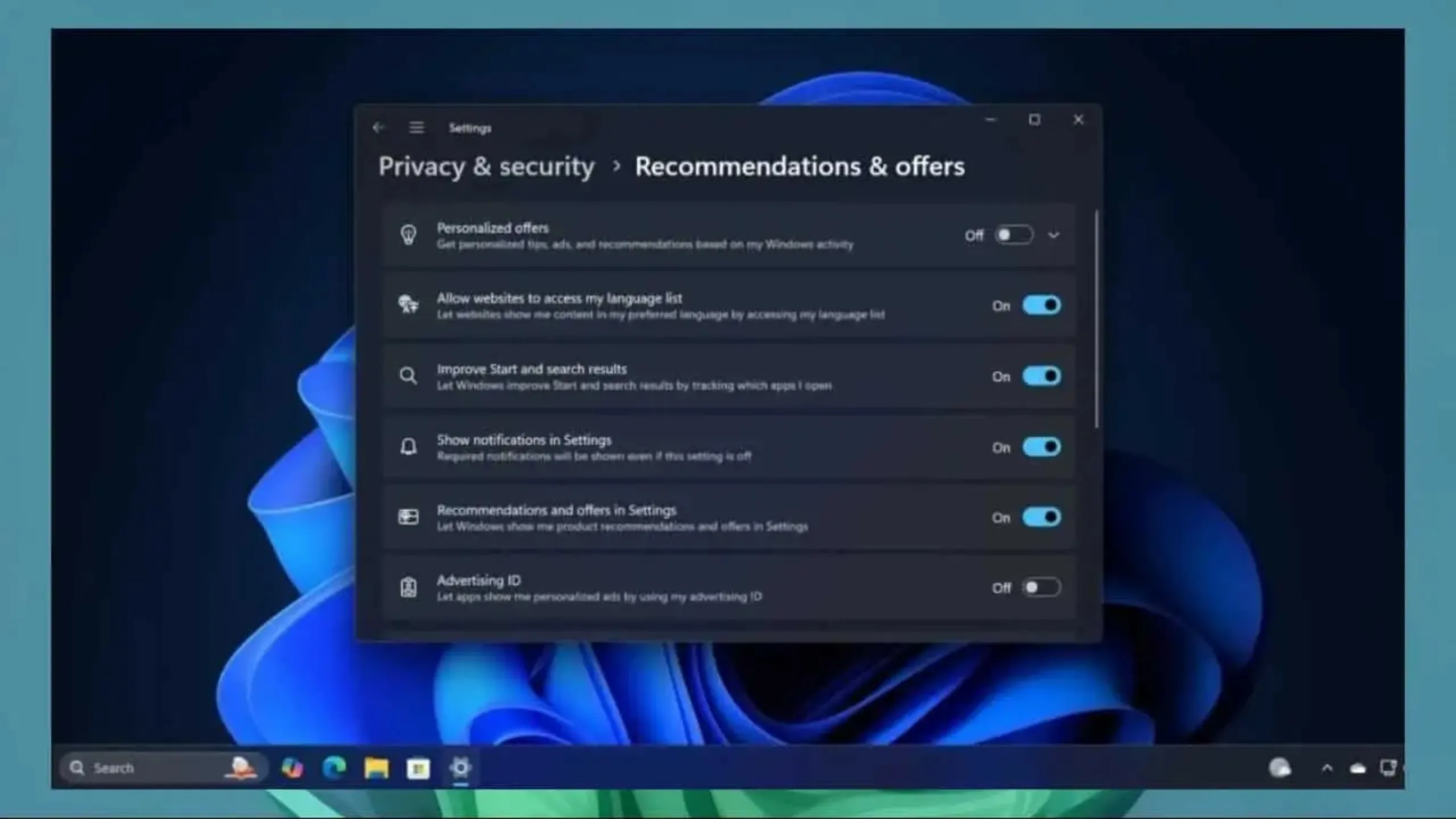Switch off Recommendations and offers in Settings
Screen dimensions: 1456x819
1041,517
